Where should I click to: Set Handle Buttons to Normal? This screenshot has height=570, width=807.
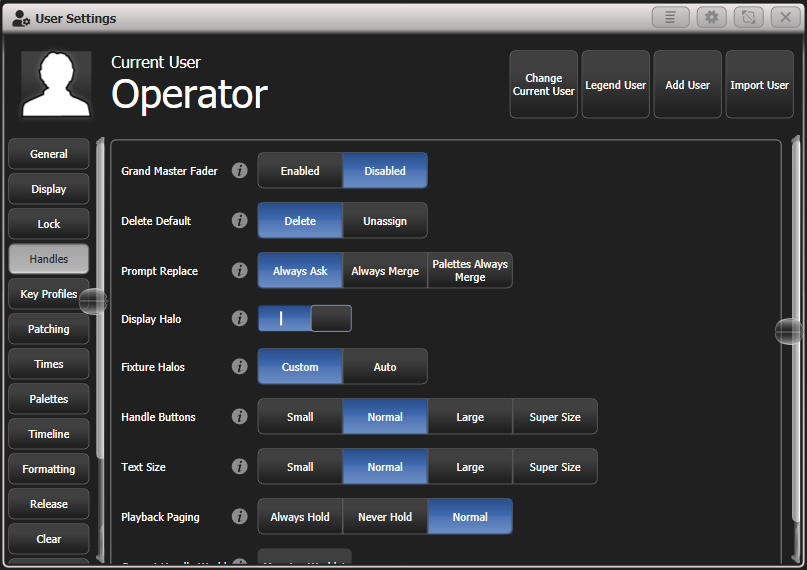tap(385, 416)
